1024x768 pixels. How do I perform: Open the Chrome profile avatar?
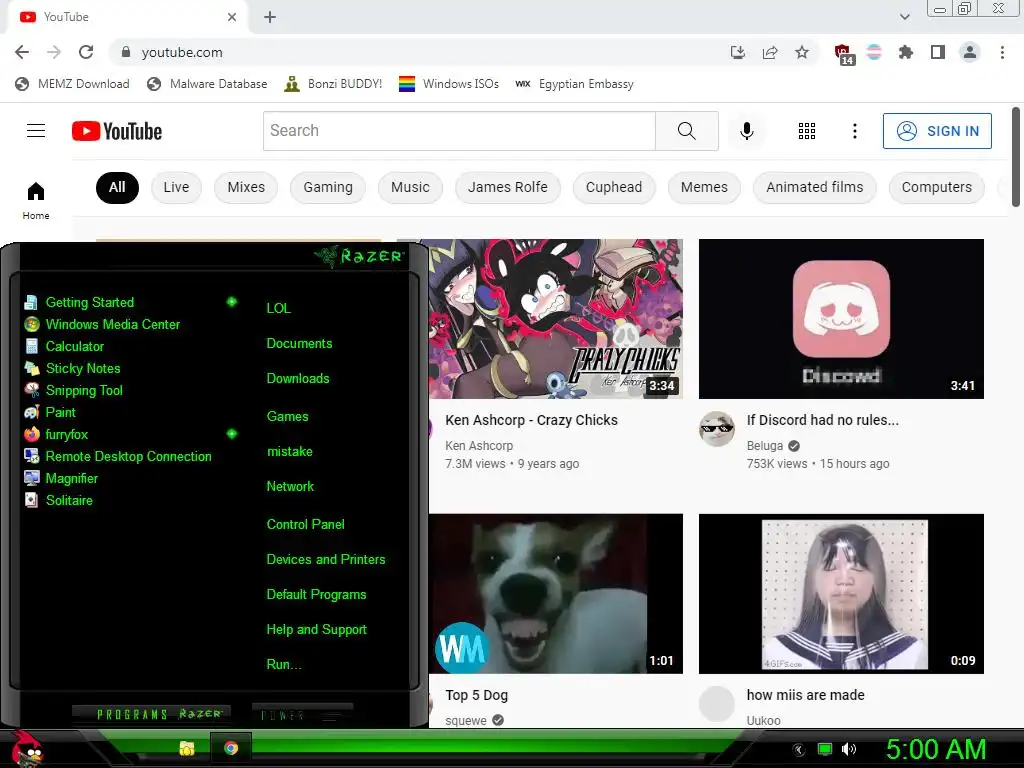click(970, 52)
